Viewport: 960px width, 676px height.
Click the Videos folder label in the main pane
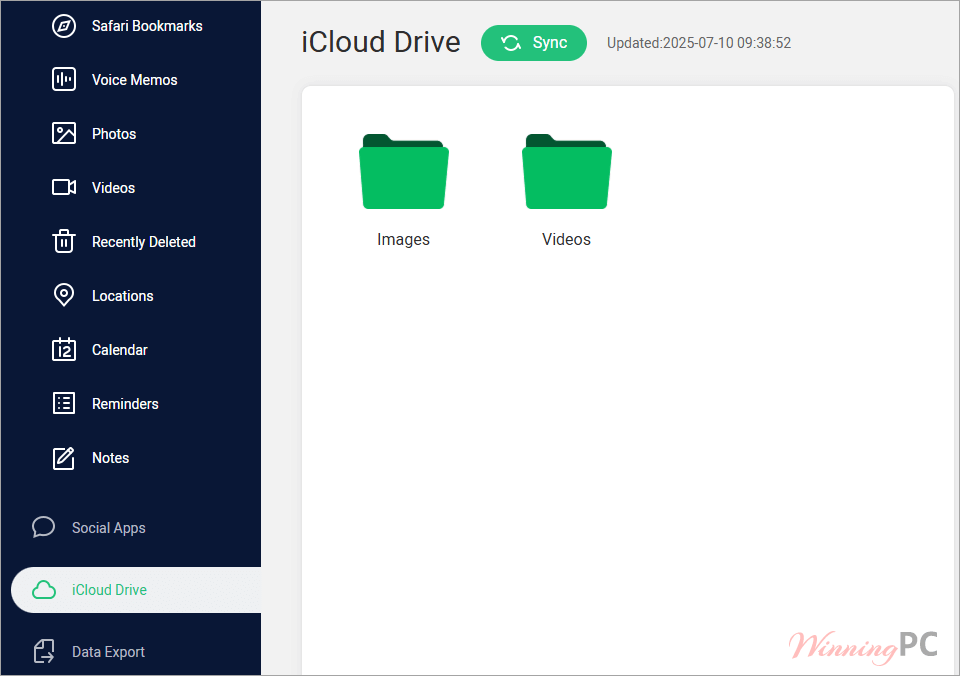pyautogui.click(x=566, y=239)
